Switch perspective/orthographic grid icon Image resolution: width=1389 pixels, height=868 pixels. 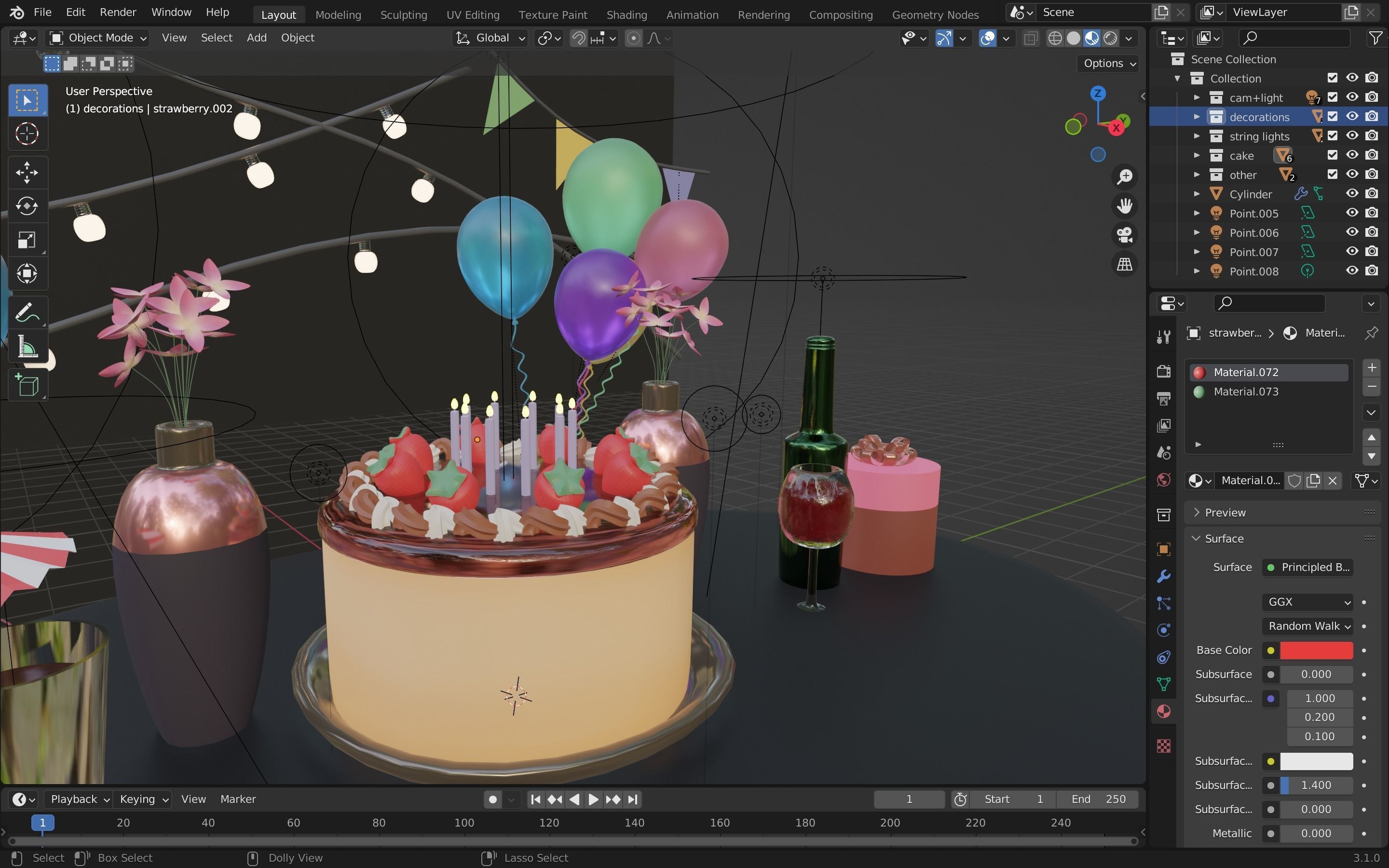pos(1124,264)
